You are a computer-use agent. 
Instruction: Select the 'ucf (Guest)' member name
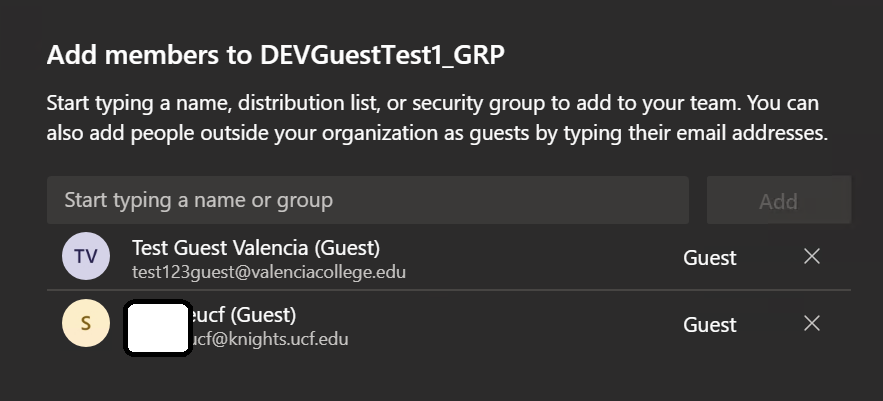243,315
